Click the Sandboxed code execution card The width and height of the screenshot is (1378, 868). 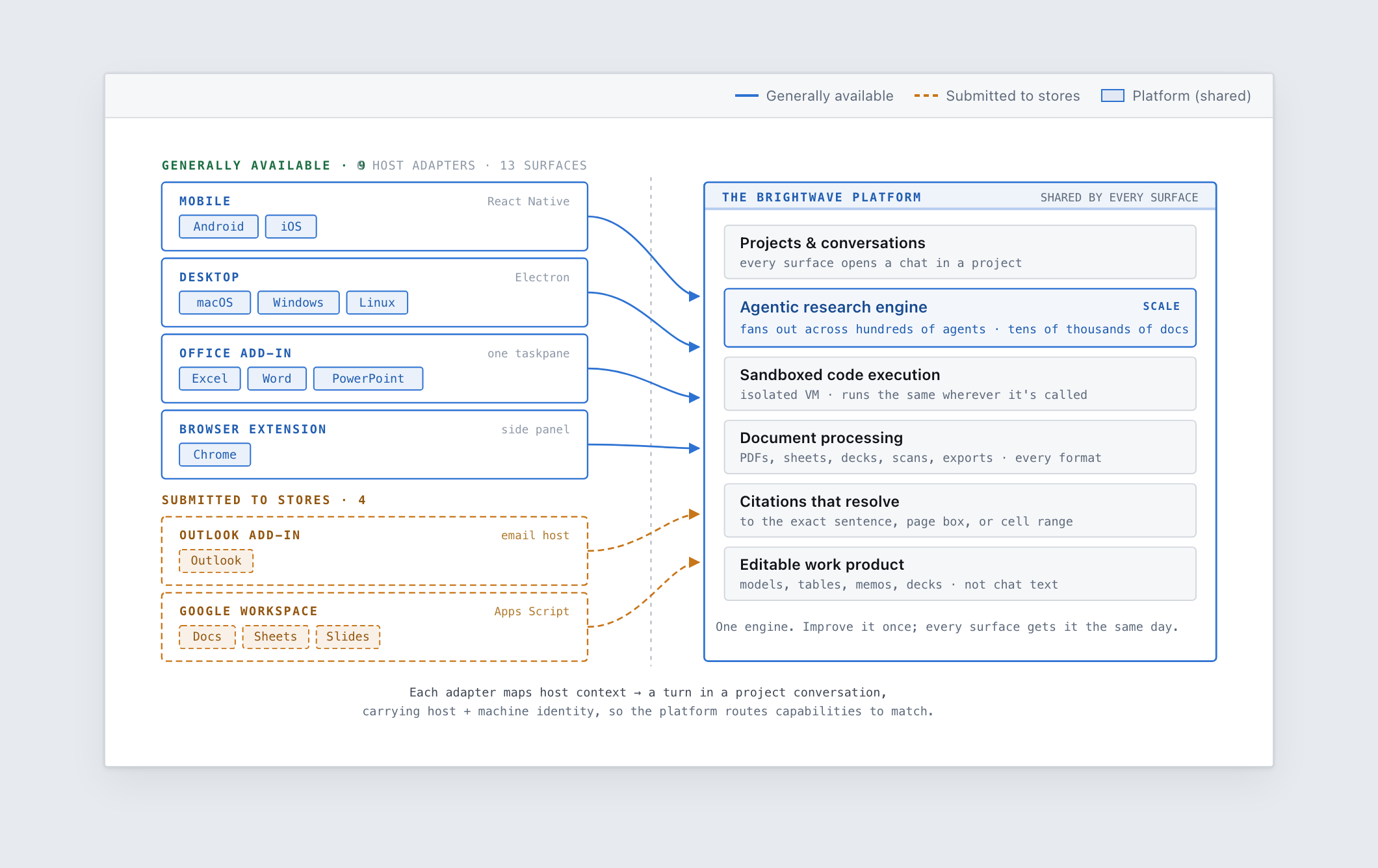pos(960,384)
